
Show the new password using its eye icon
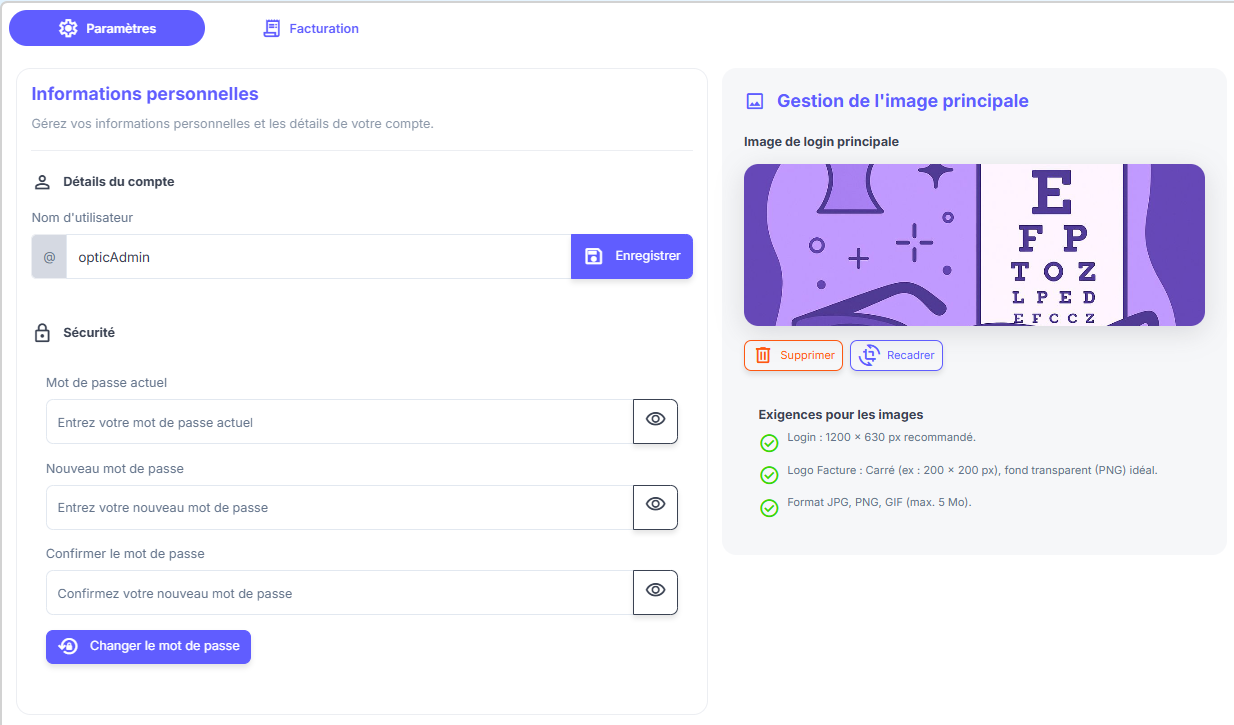click(655, 507)
